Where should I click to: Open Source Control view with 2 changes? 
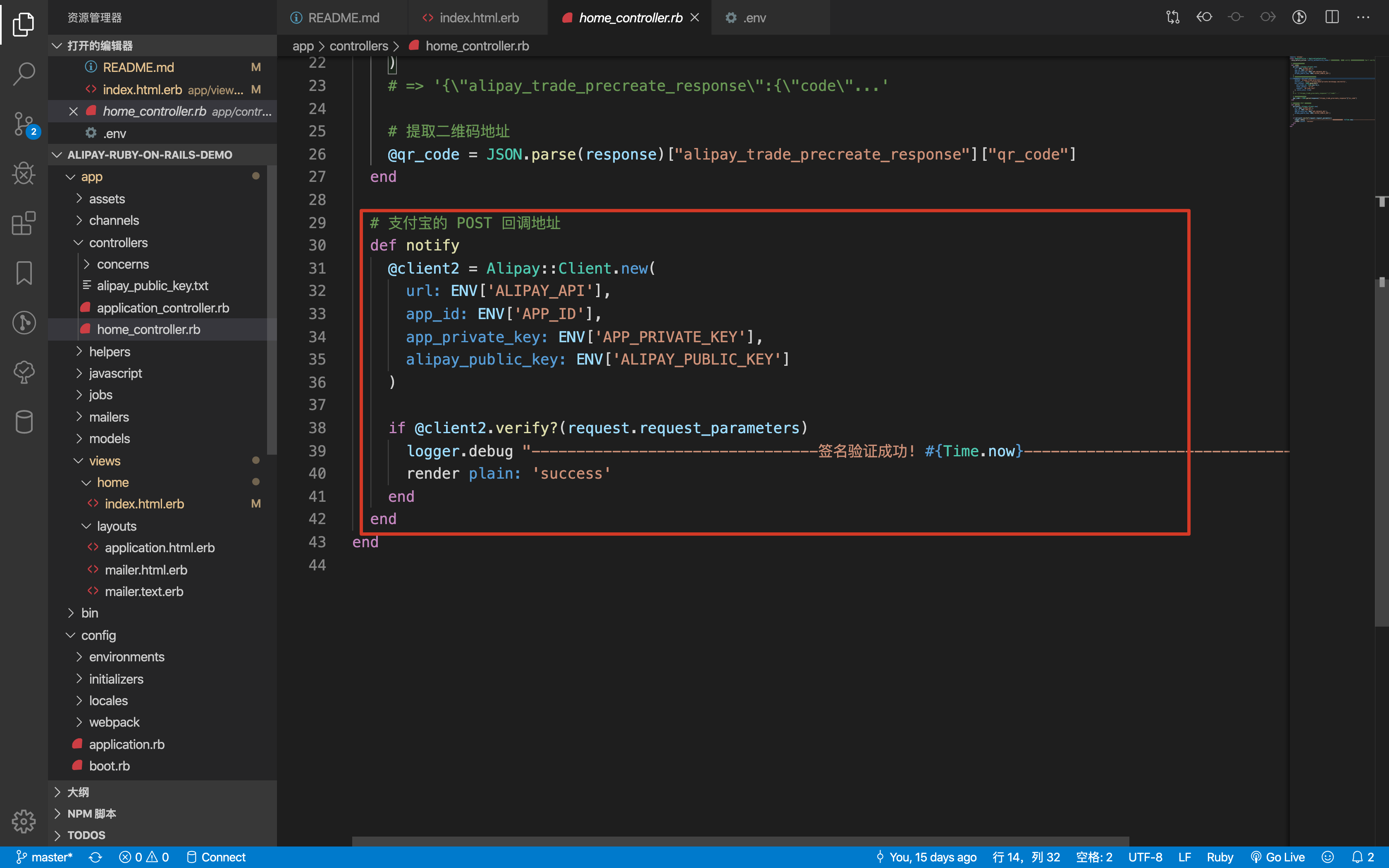[x=24, y=124]
